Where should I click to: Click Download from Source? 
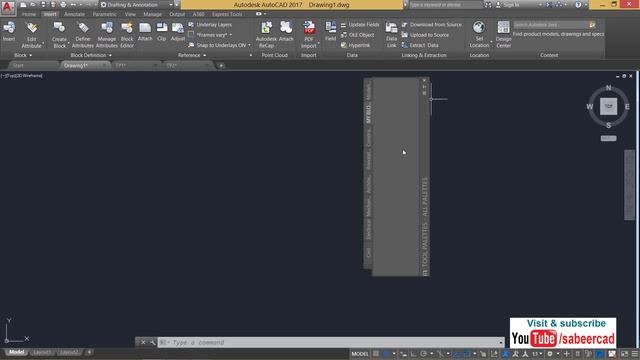pyautogui.click(x=431, y=24)
